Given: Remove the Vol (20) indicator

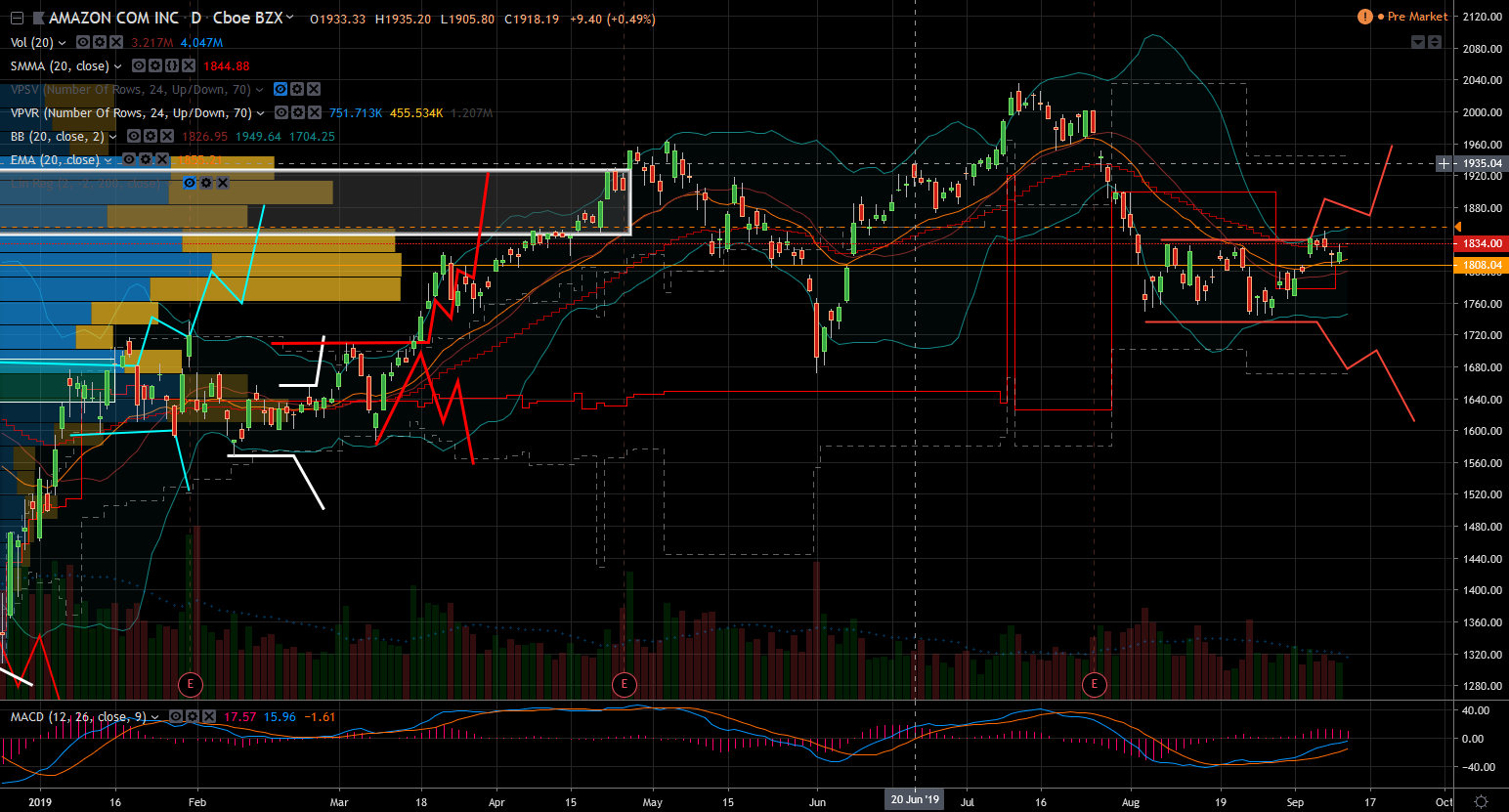Looking at the screenshot, I should pyautogui.click(x=115, y=43).
